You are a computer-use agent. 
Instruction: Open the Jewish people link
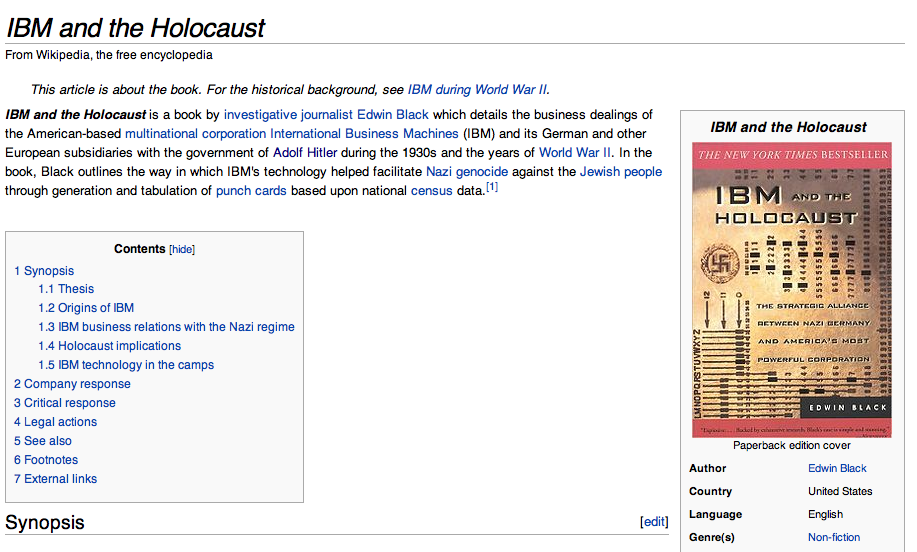click(621, 172)
